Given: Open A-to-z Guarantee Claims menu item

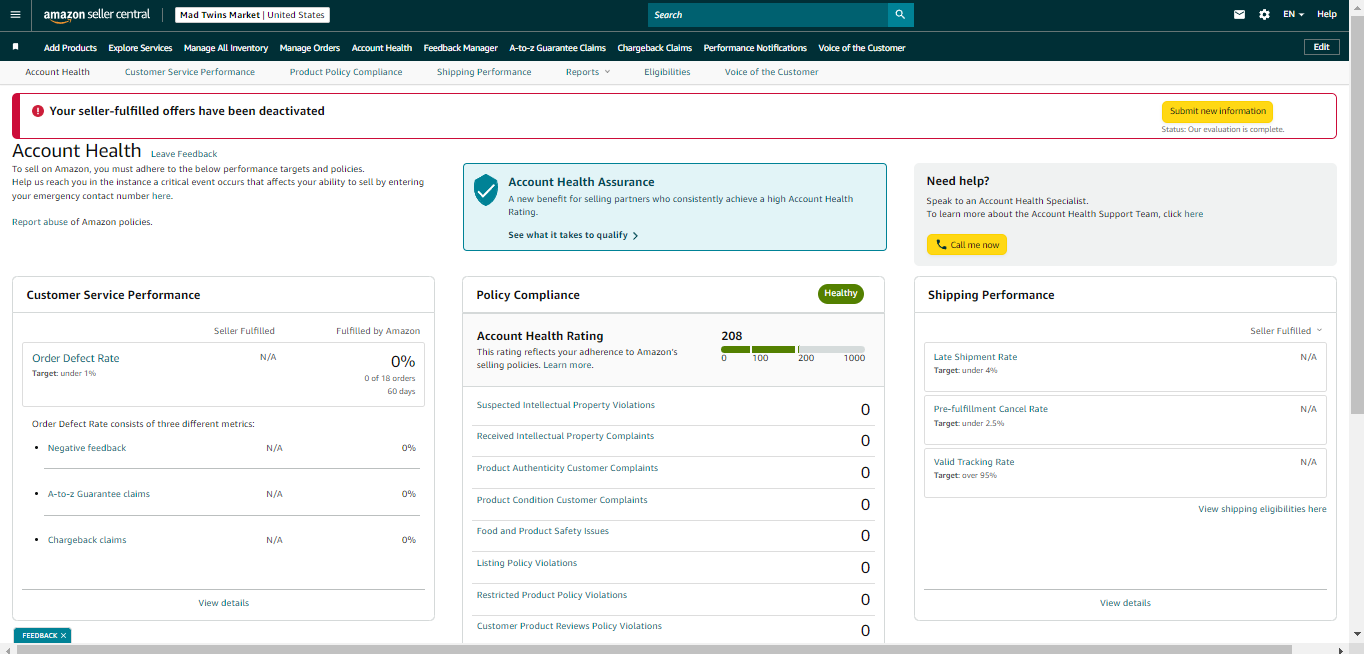Looking at the screenshot, I should pos(558,48).
